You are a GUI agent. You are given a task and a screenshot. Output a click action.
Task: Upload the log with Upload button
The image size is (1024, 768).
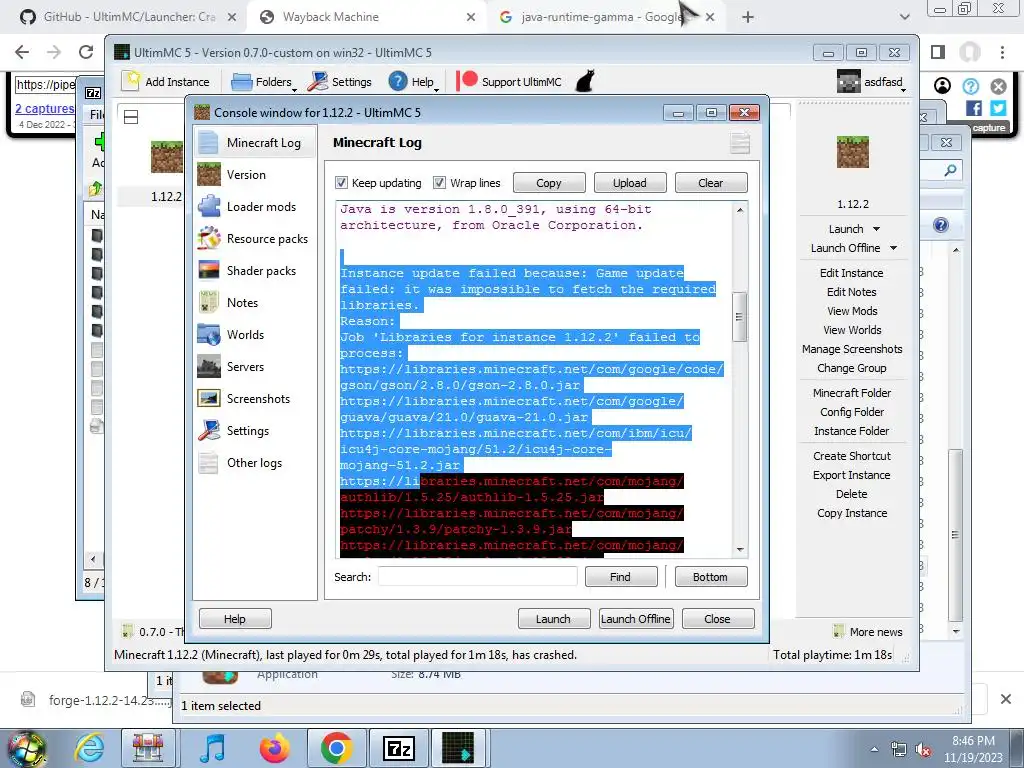(x=630, y=183)
